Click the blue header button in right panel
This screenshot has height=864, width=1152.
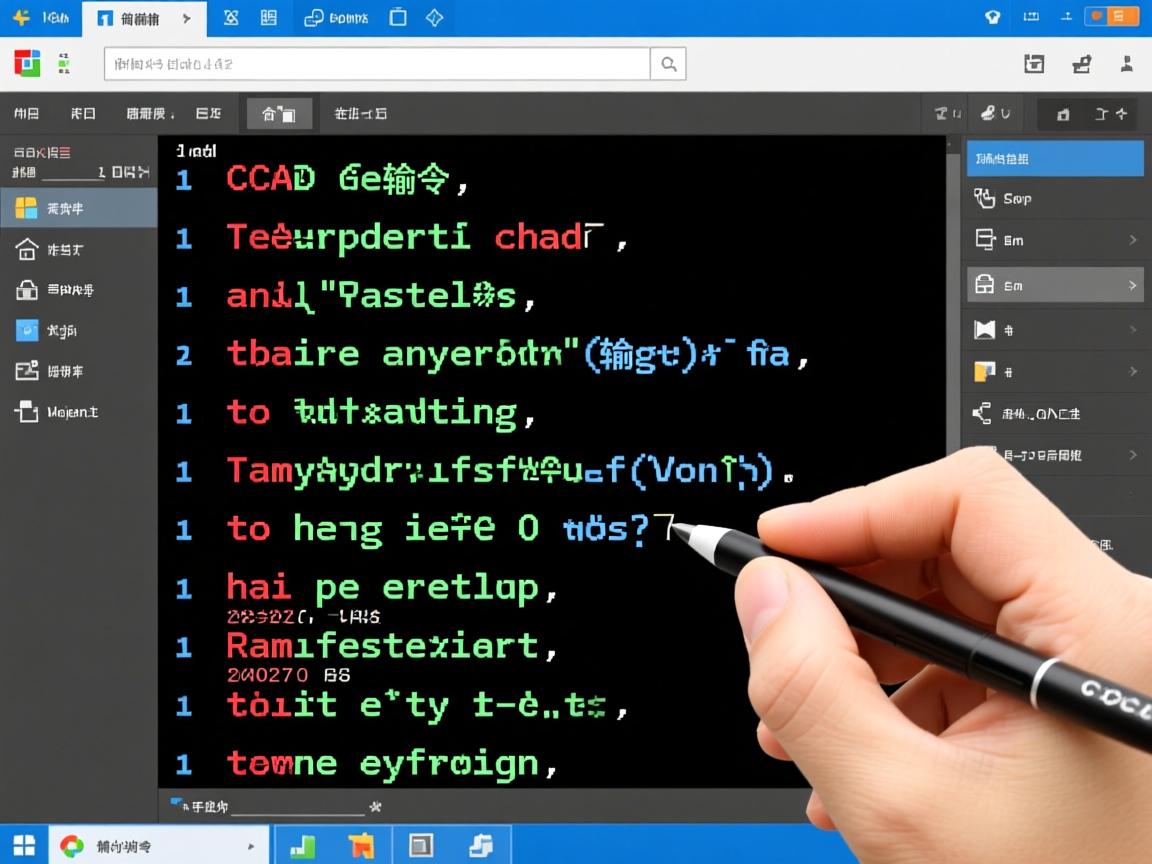[1054, 158]
